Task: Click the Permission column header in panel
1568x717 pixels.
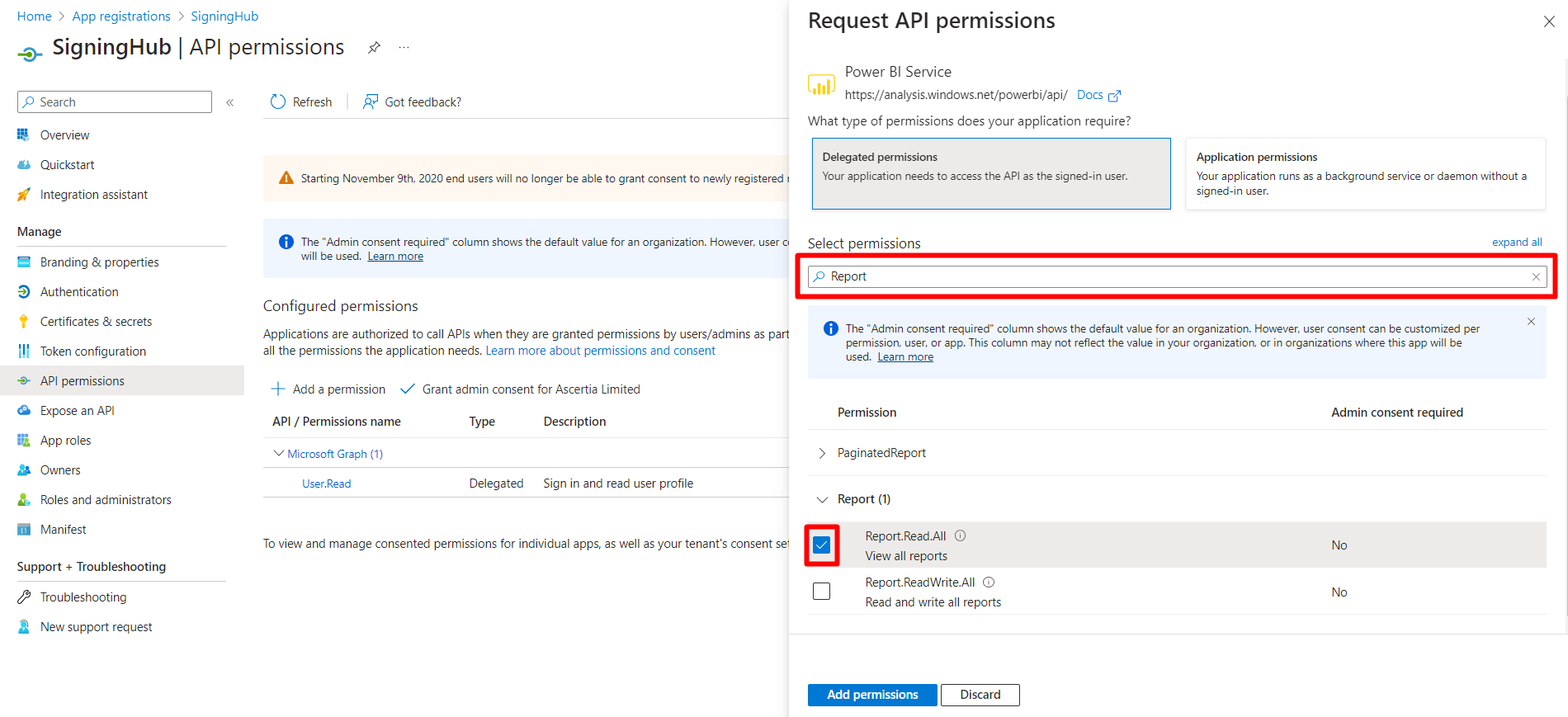Action: [x=867, y=413]
